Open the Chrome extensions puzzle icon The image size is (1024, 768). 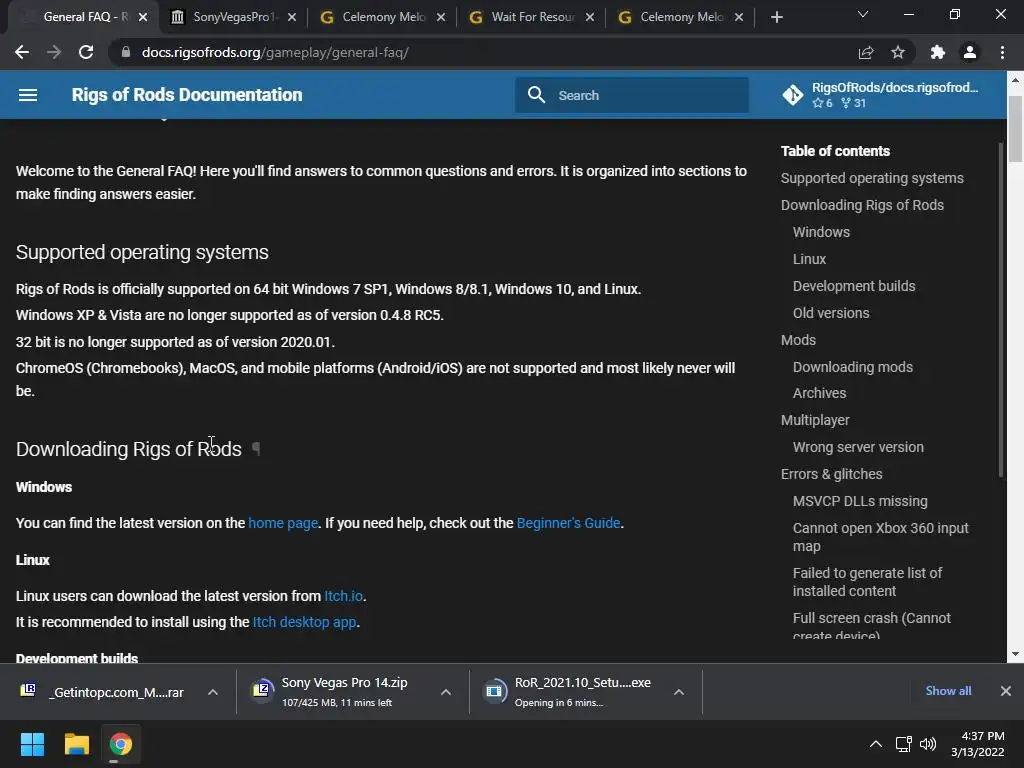pos(938,52)
